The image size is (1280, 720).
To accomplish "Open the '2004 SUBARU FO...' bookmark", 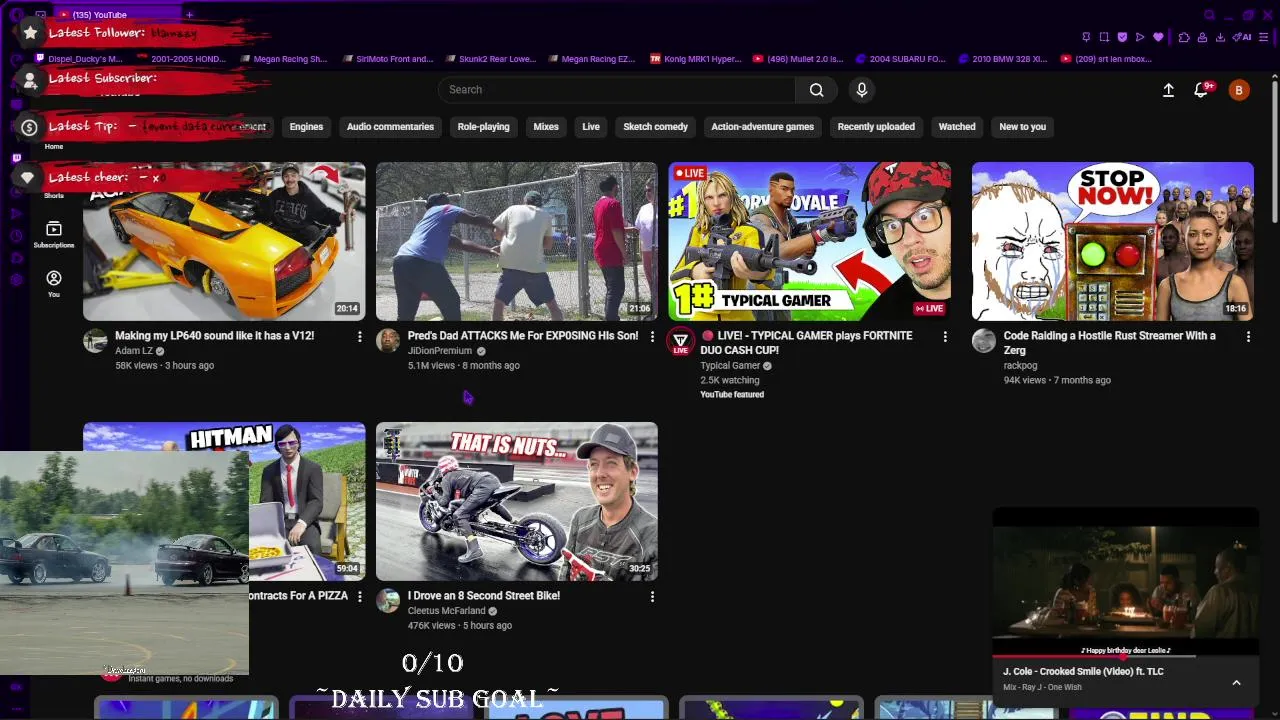I will click(900, 59).
